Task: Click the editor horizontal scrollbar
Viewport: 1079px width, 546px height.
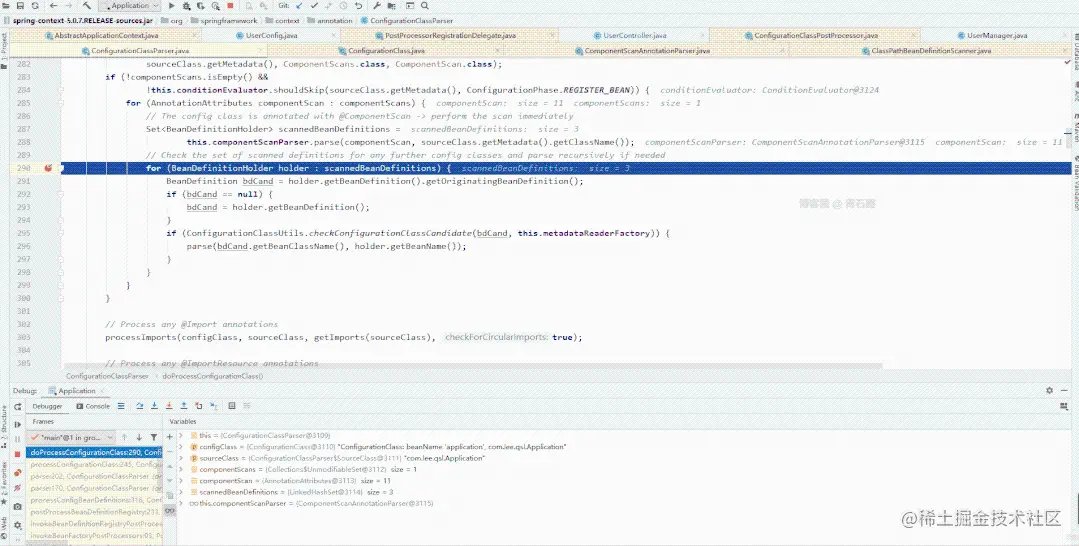Action: tap(471, 366)
